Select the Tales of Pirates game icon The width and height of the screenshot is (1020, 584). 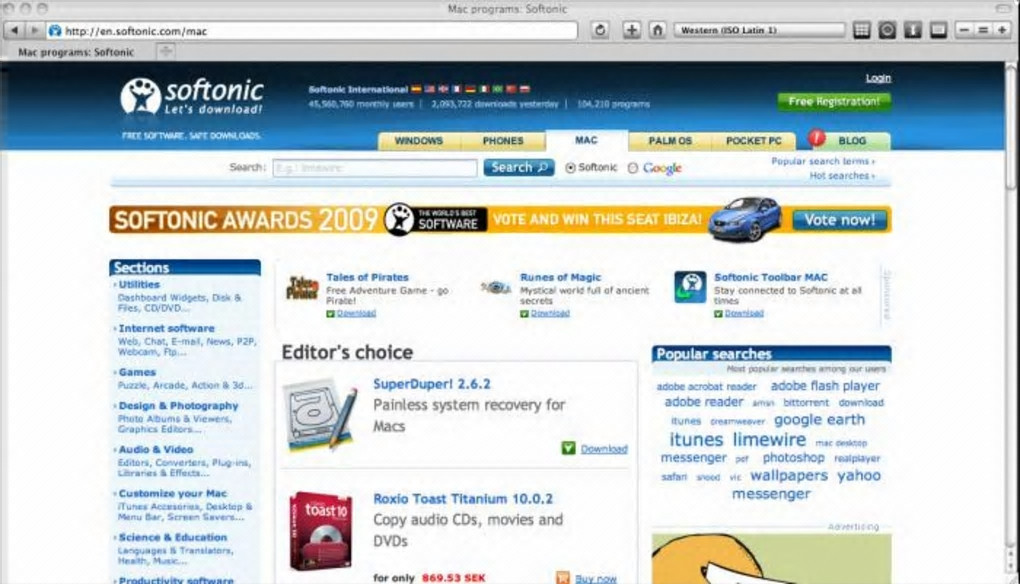302,288
